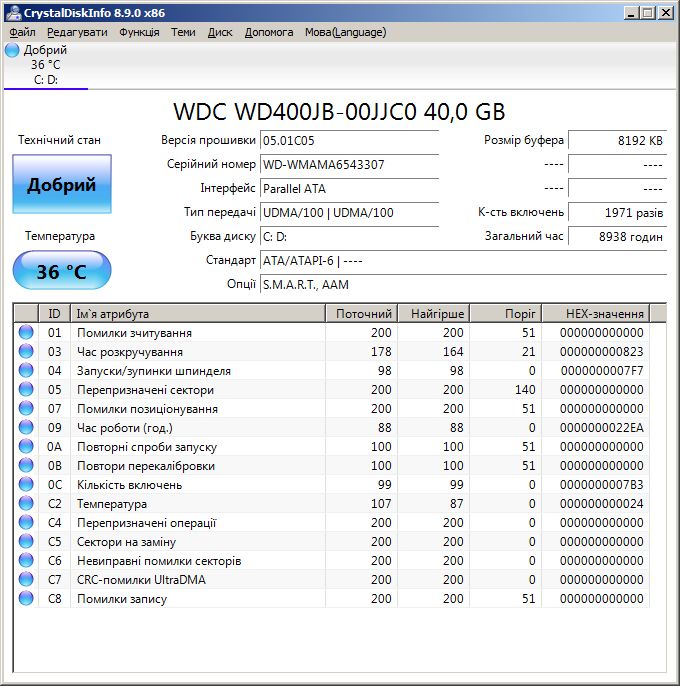Screen dimensions: 680x686
Task: Click status orb for row C4 Перепризначені операції
Action: click(26, 522)
